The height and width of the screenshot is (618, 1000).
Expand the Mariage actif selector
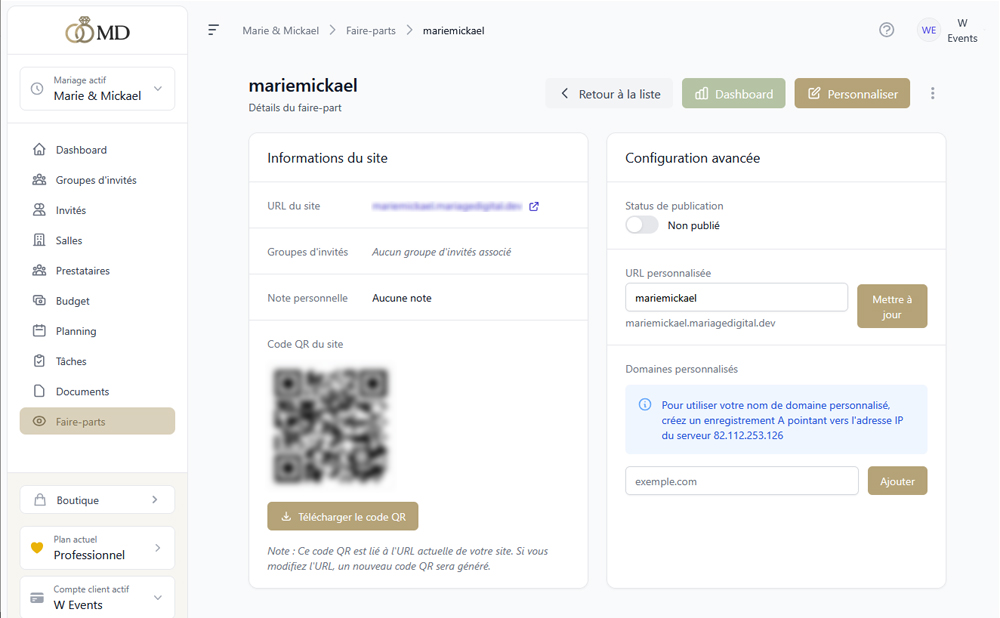click(x=98, y=89)
